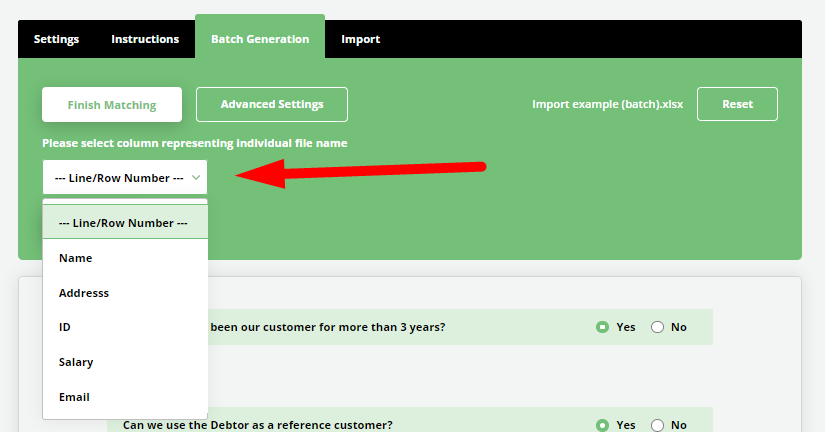
Task: Select the Batch Generation tab
Action: click(259, 39)
